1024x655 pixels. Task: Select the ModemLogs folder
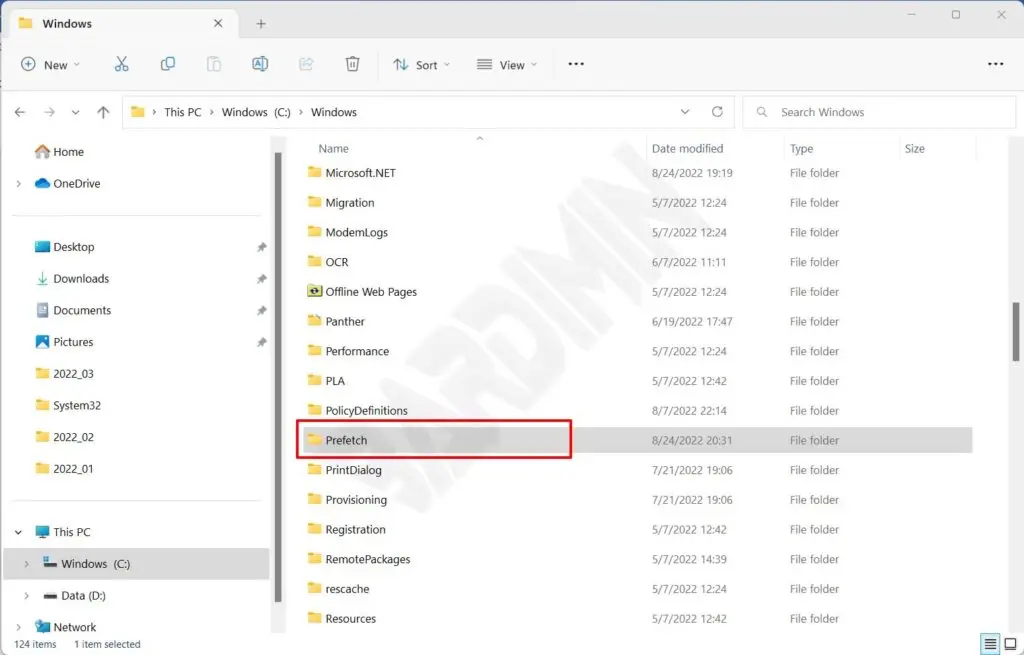coord(356,232)
